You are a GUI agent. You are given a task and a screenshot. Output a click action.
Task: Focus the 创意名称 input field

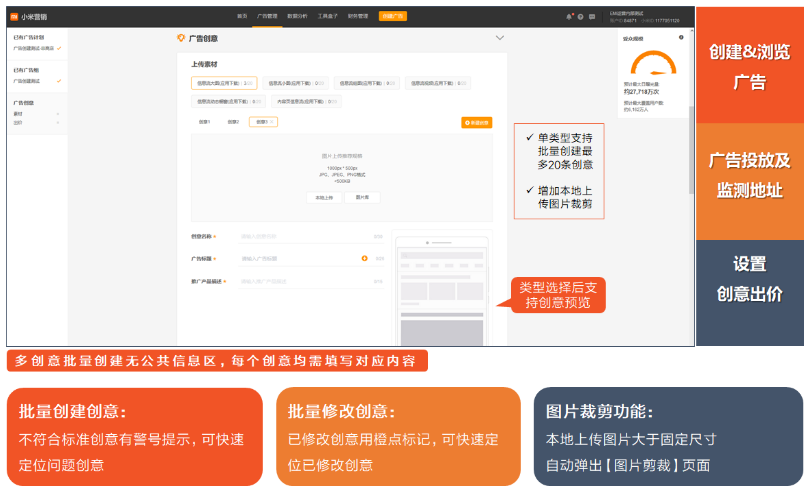311,236
